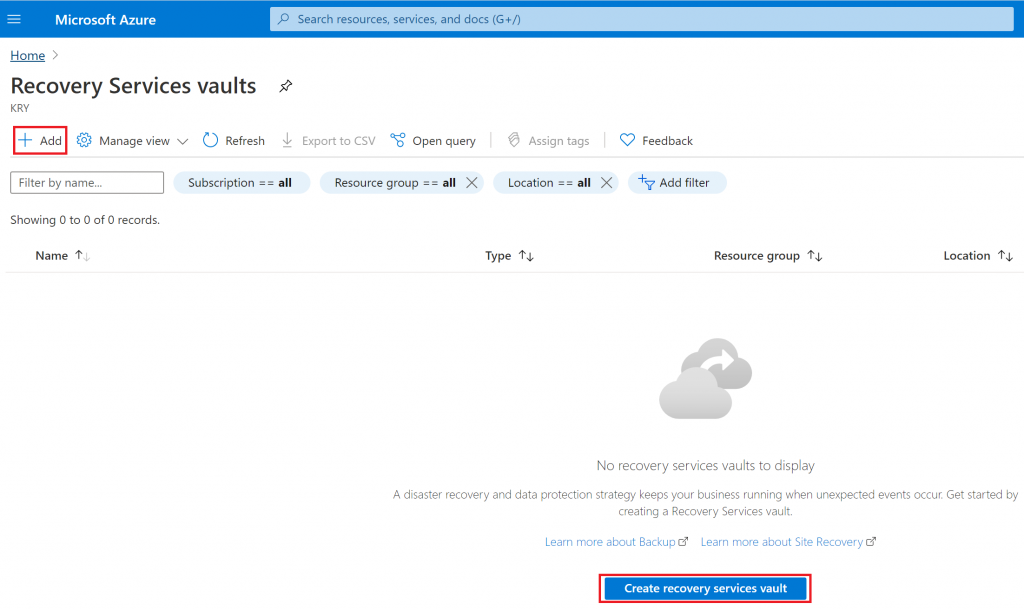Toggle sorting on the Type column
This screenshot has height=610, width=1024.
pyautogui.click(x=528, y=255)
